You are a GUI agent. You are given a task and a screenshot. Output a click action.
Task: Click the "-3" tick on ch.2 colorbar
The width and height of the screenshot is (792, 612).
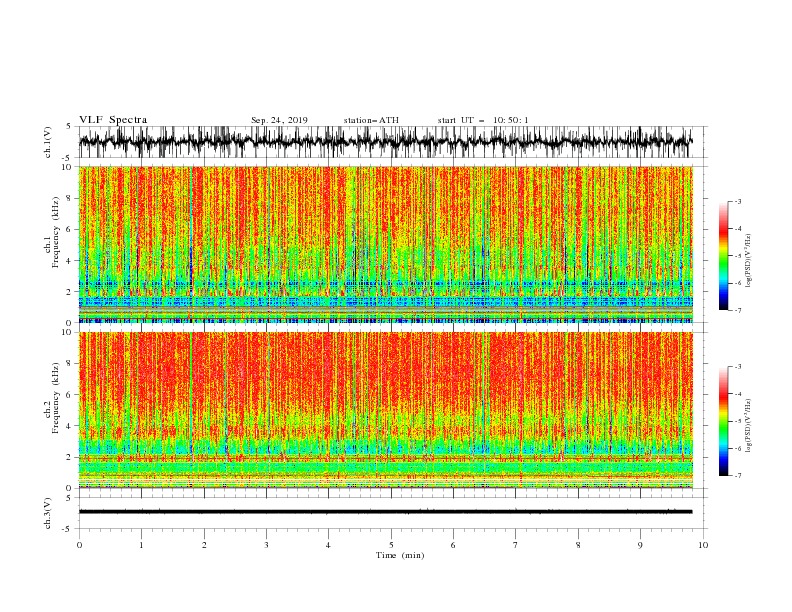tap(738, 367)
